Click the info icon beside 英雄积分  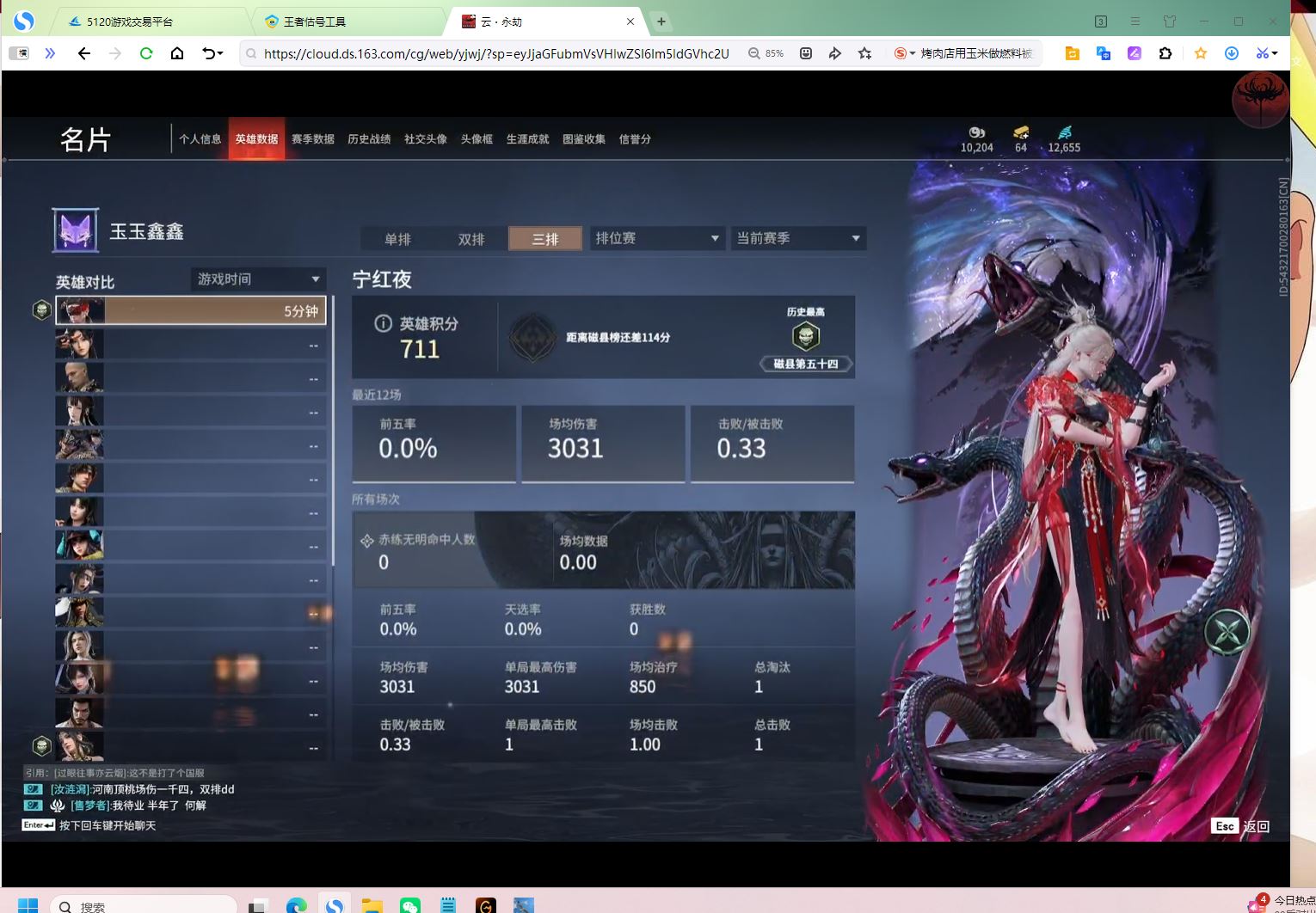tap(384, 324)
